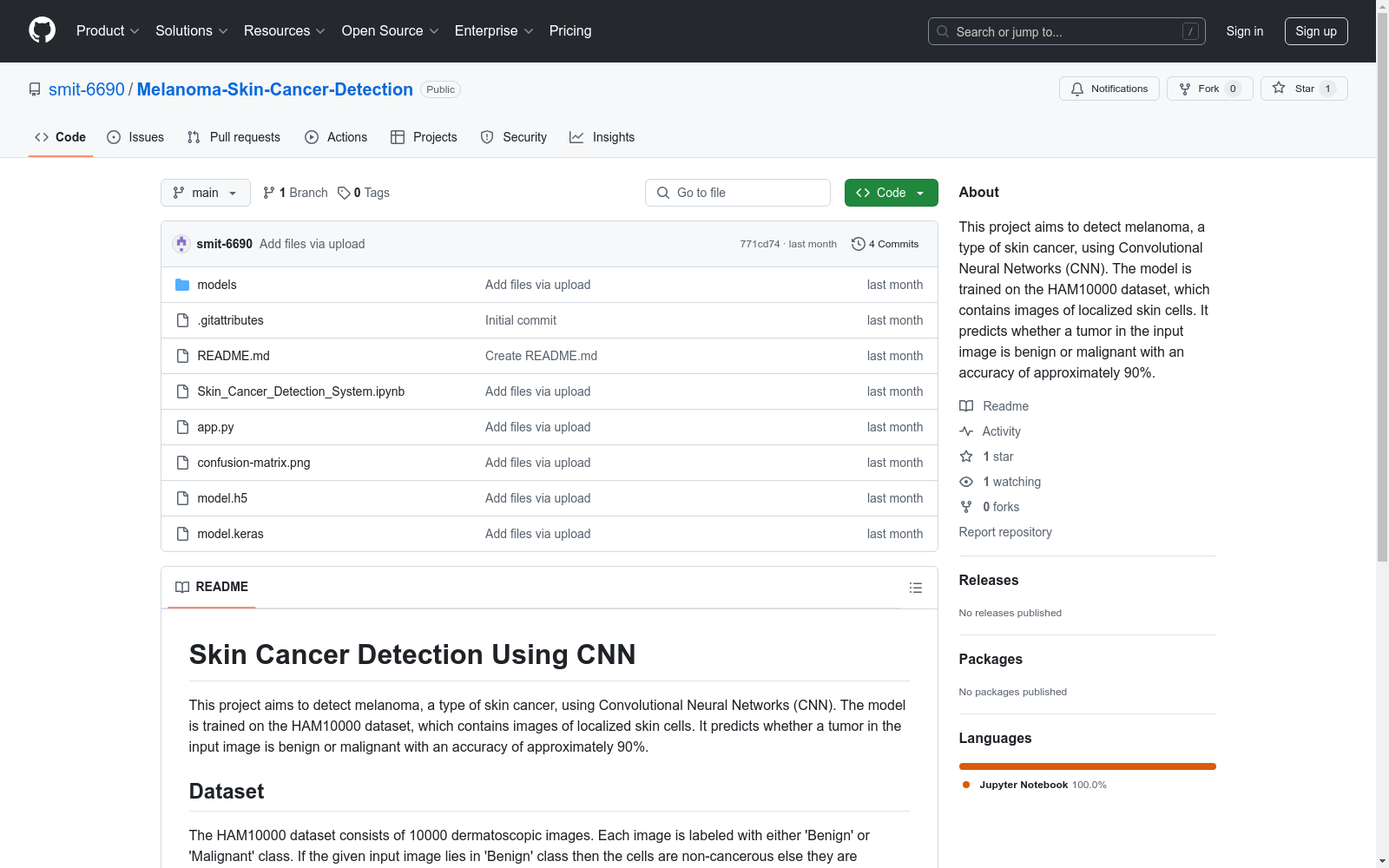Click the smit-6690 avatar in the commit bar
The image size is (1389, 868).
click(181, 244)
